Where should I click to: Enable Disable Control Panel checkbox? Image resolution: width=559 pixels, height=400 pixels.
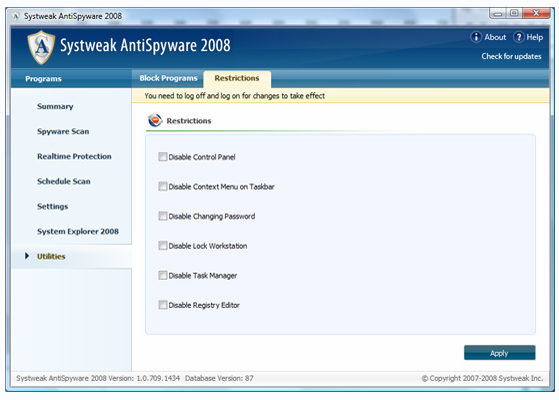click(x=163, y=157)
